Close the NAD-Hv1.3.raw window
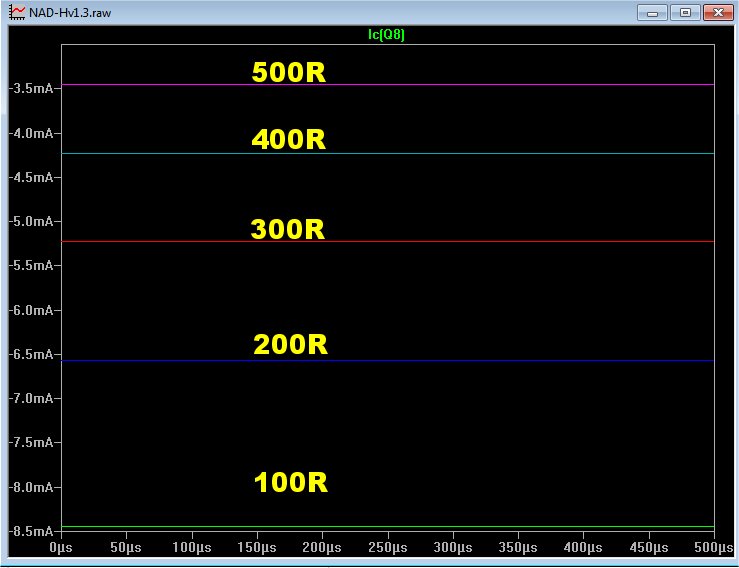Viewport: 739px width, 568px height. 718,13
